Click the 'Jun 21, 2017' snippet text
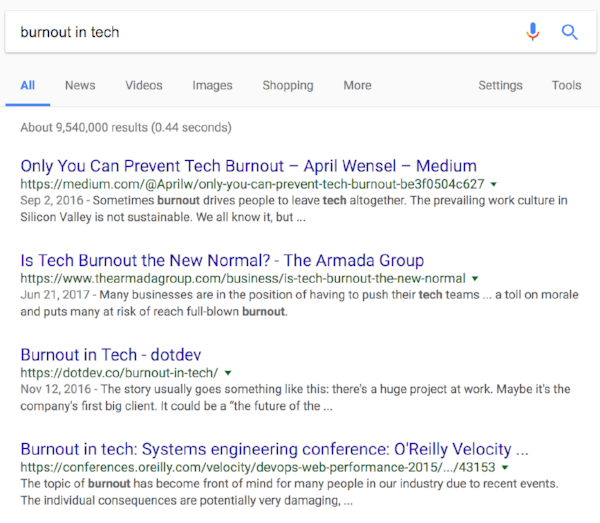600x523 pixels. pos(299,303)
